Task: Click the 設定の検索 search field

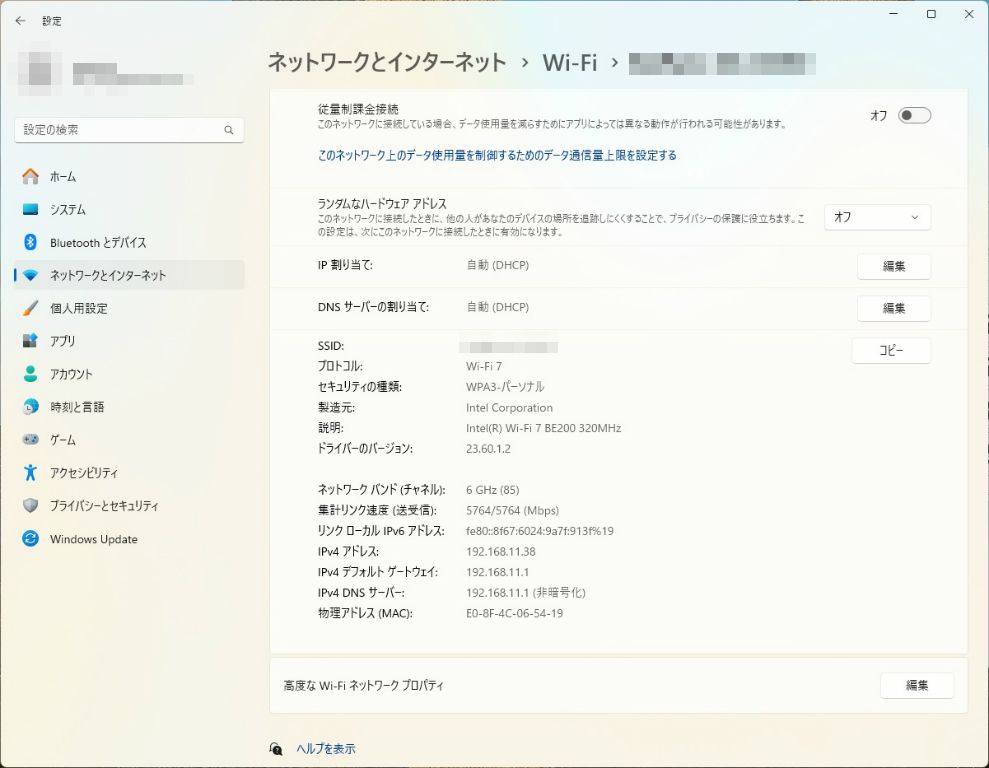Action: pyautogui.click(x=129, y=130)
